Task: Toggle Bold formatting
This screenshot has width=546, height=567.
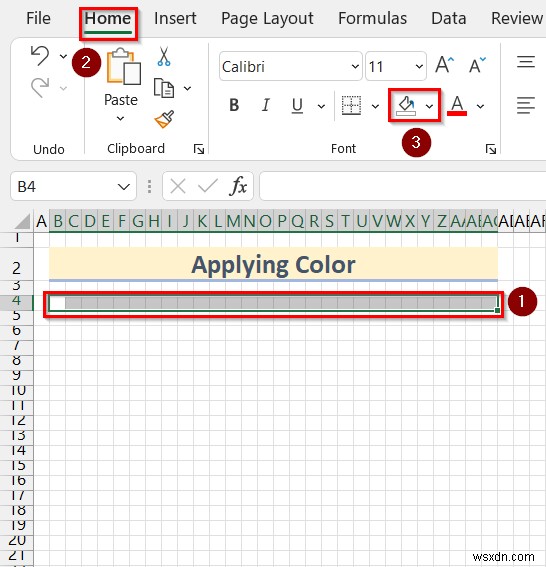Action: pyautogui.click(x=234, y=105)
